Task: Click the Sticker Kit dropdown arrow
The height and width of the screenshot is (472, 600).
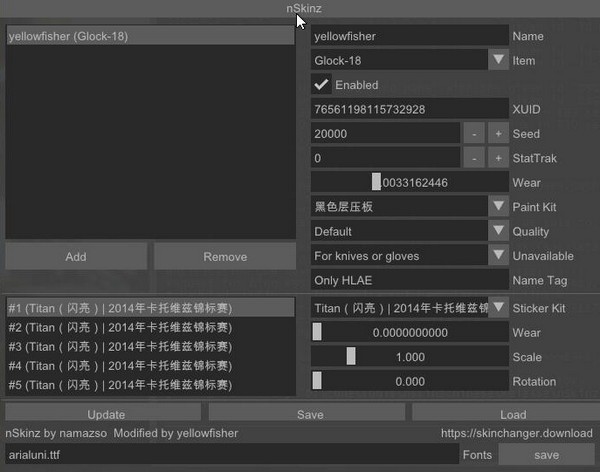Action: point(498,308)
